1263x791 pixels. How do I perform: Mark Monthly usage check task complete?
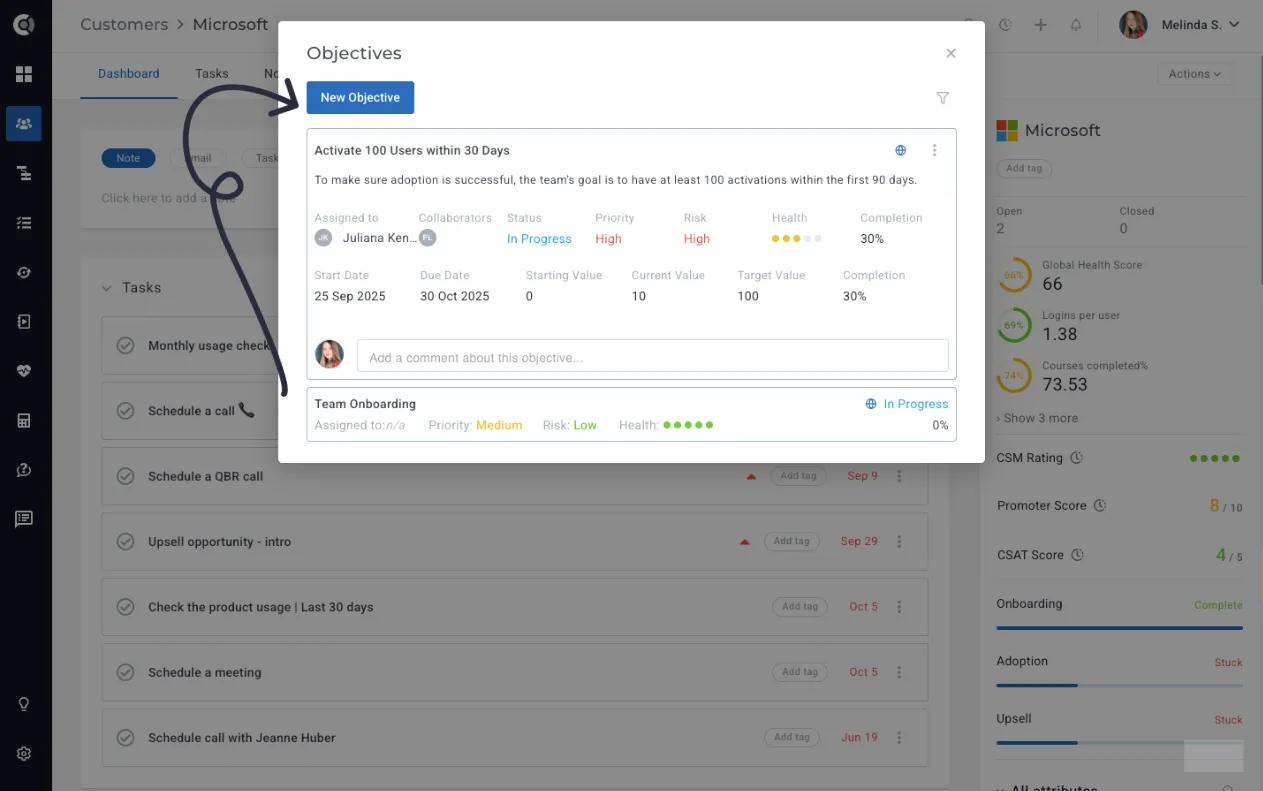[x=126, y=345]
